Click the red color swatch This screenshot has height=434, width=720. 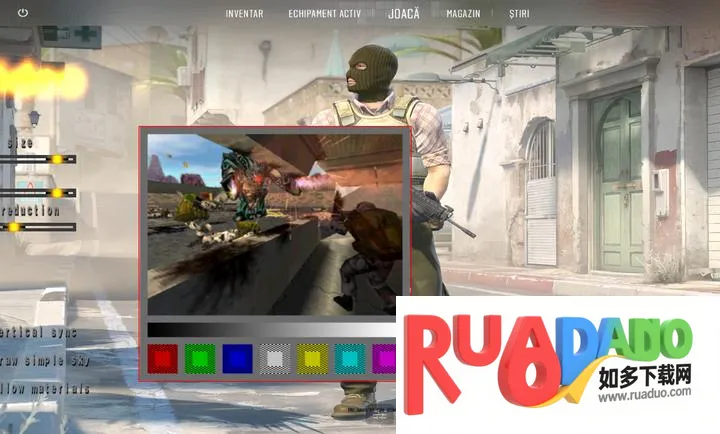(x=162, y=357)
